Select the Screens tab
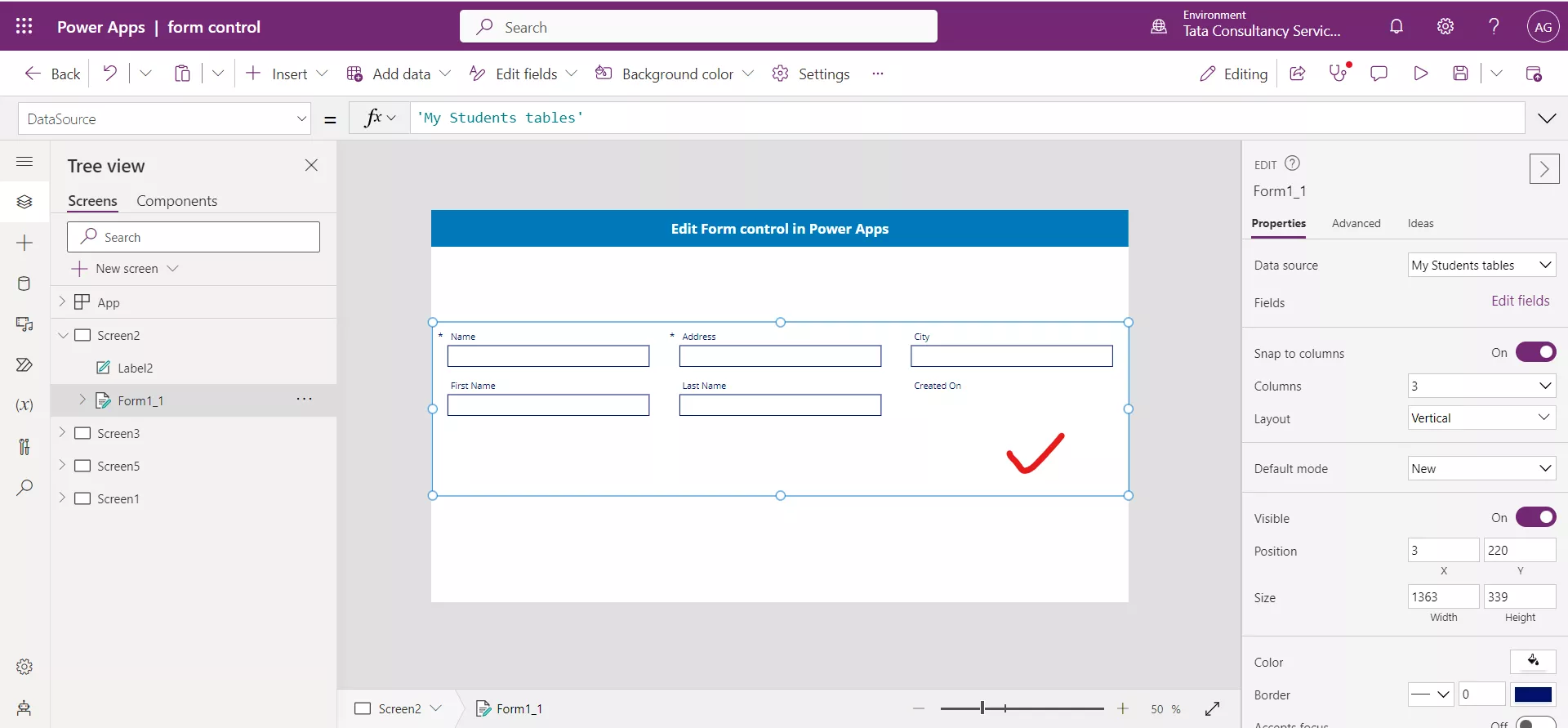1568x728 pixels. click(x=92, y=201)
